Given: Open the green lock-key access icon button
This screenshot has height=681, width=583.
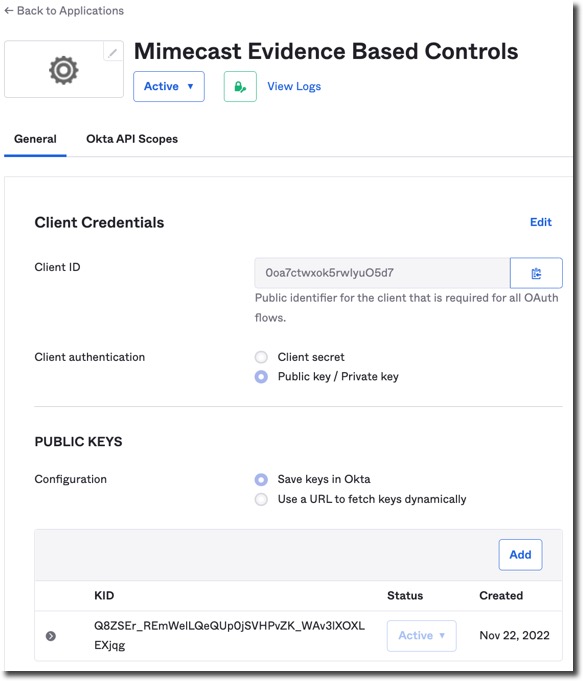Looking at the screenshot, I should point(240,86).
